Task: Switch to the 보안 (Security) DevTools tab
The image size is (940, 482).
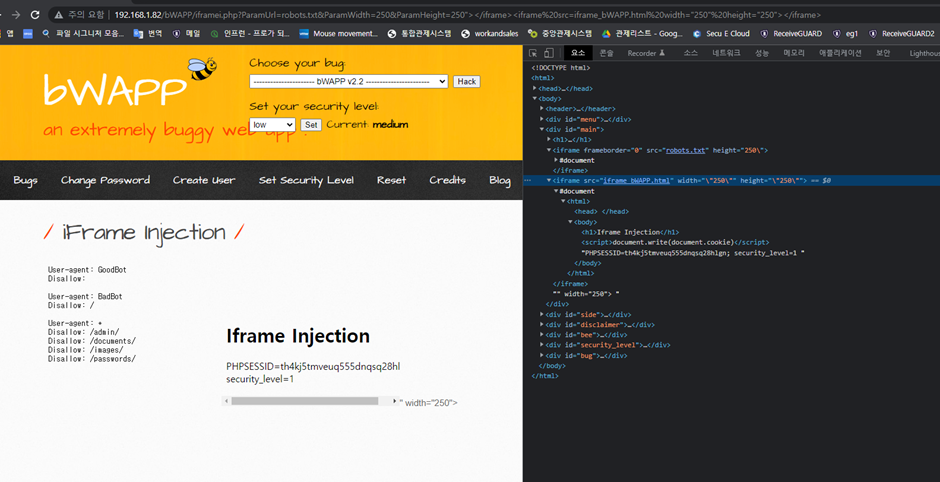Action: click(883, 53)
